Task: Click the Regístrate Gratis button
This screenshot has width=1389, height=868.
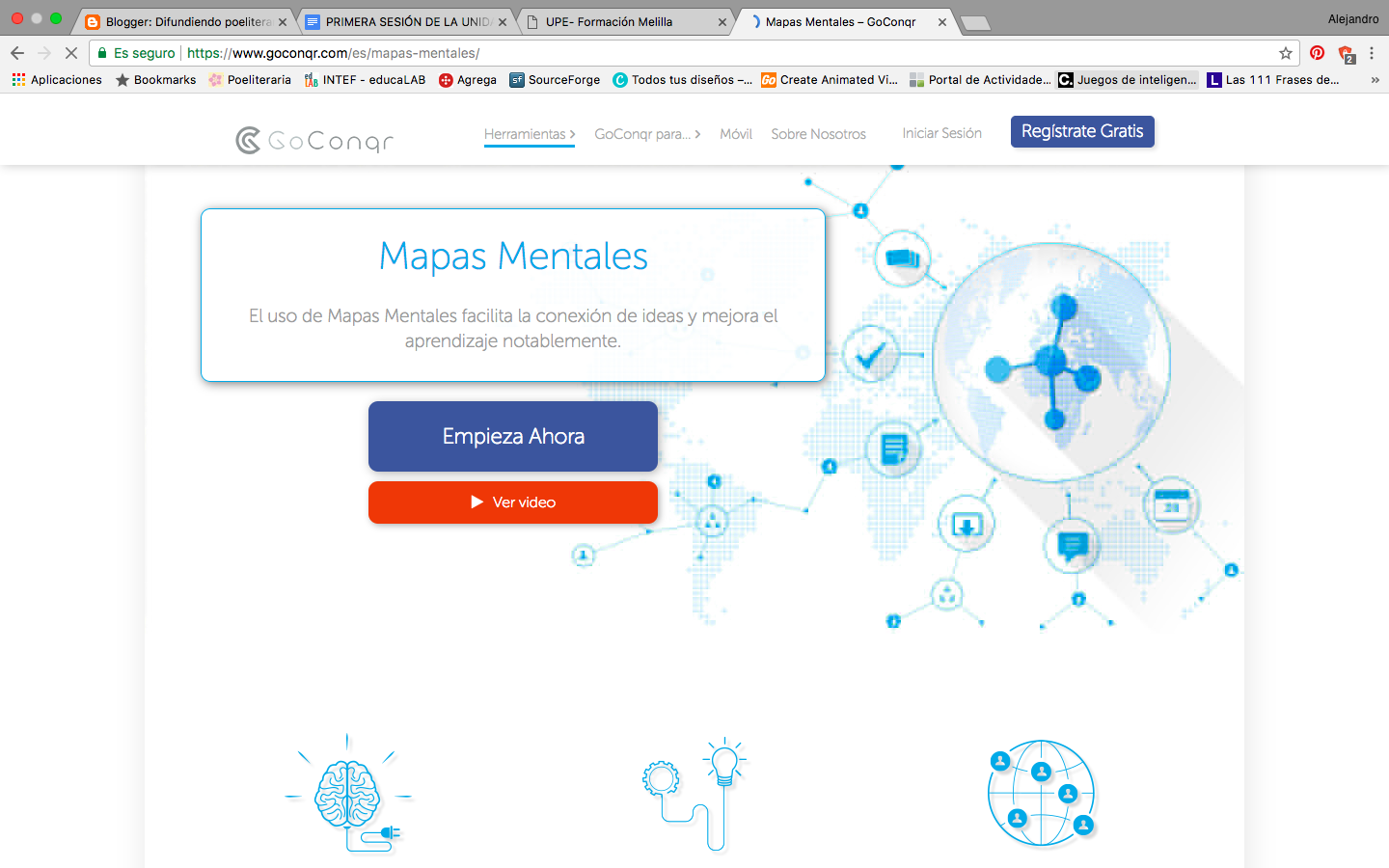Action: point(1082,131)
